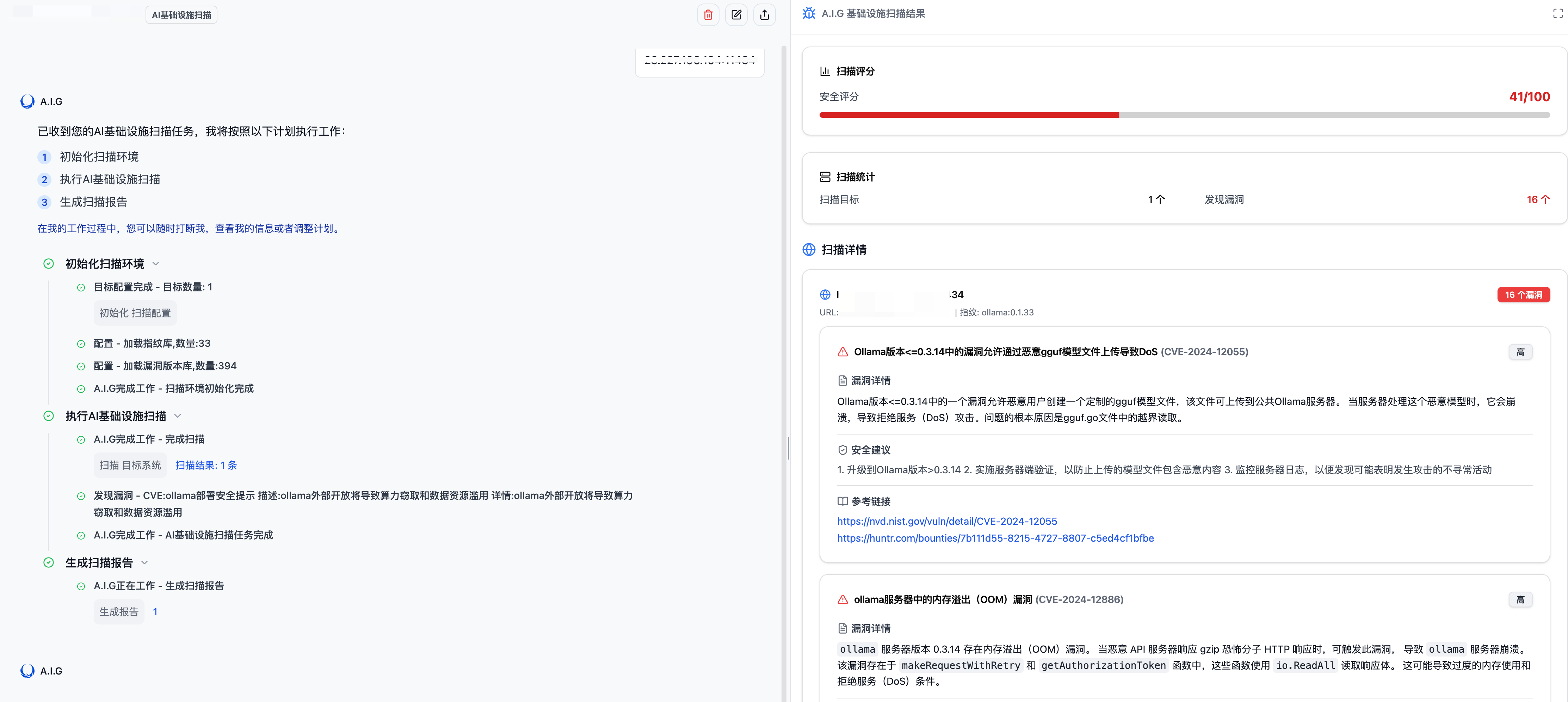Toggle fullscreen for scan results panel
Screen dimensions: 1568x702
click(1558, 13)
